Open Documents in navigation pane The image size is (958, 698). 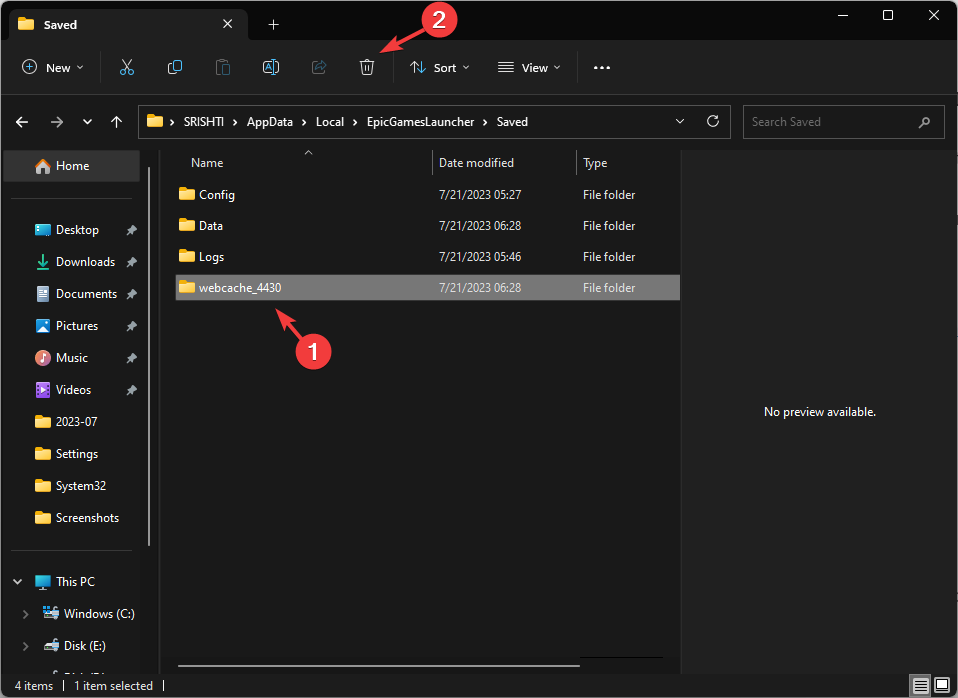click(x=86, y=293)
